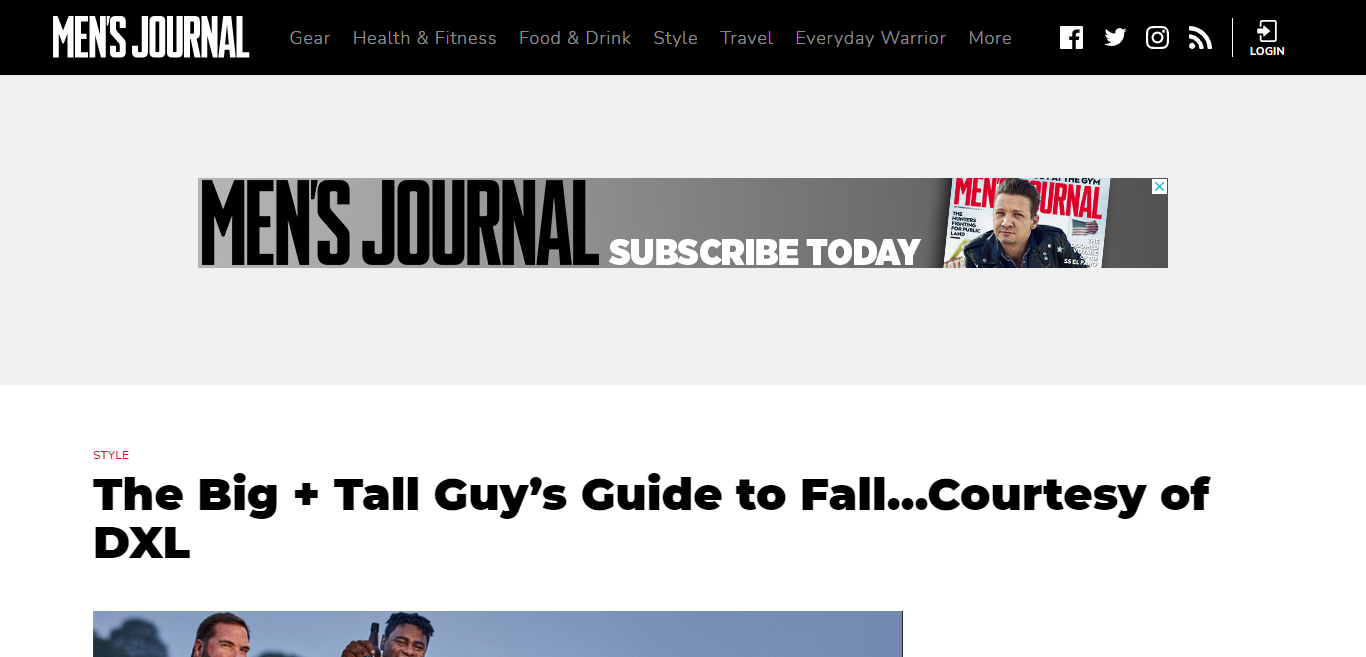Open Everyday Warrior section
The image size is (1366, 657).
pyautogui.click(x=871, y=38)
